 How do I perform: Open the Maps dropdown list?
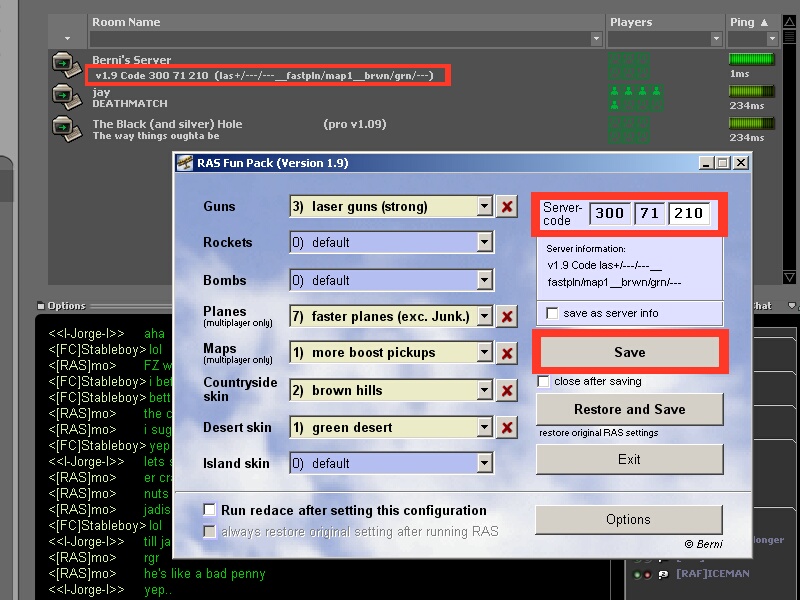[485, 353]
